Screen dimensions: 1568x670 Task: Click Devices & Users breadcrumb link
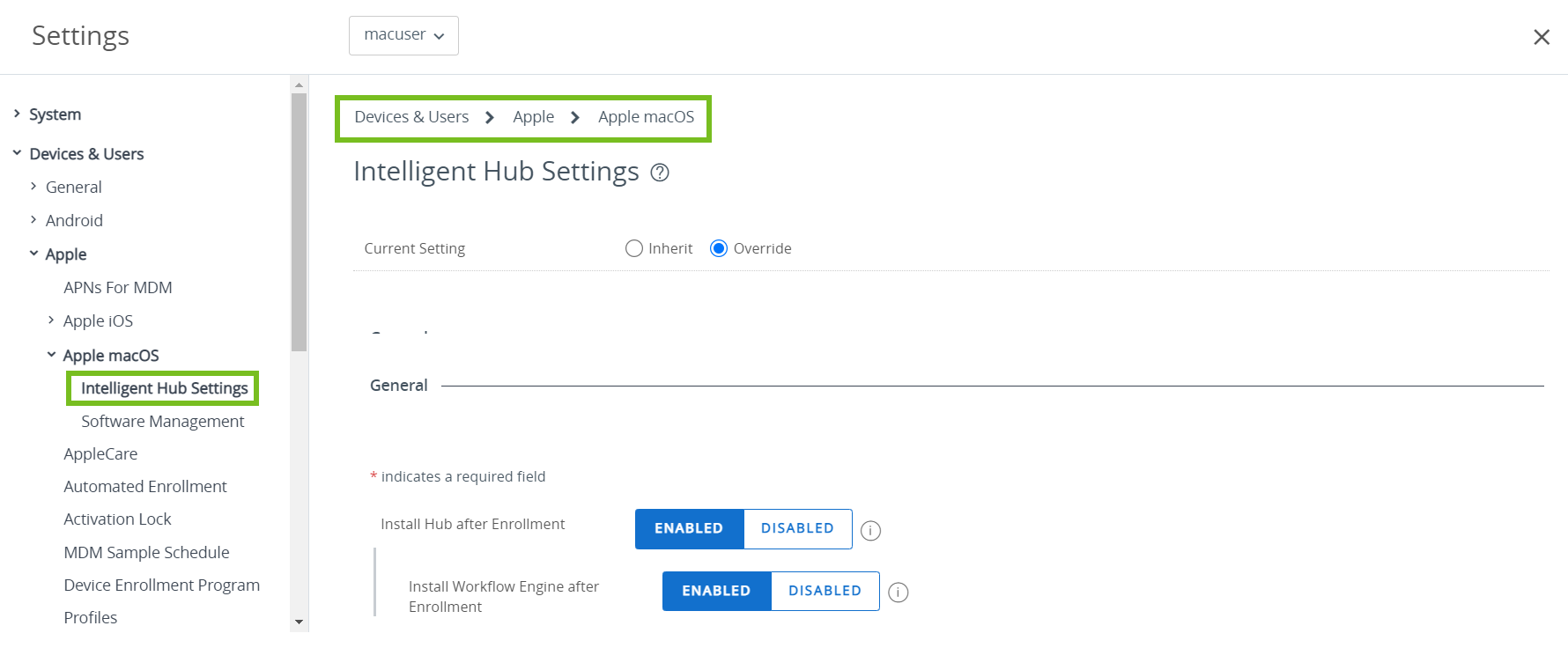[x=411, y=117]
